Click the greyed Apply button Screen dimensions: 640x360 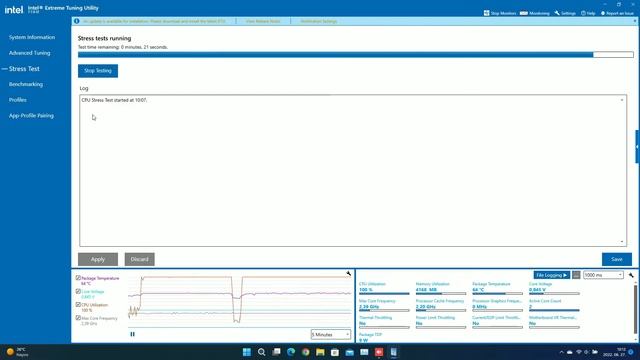(98, 259)
